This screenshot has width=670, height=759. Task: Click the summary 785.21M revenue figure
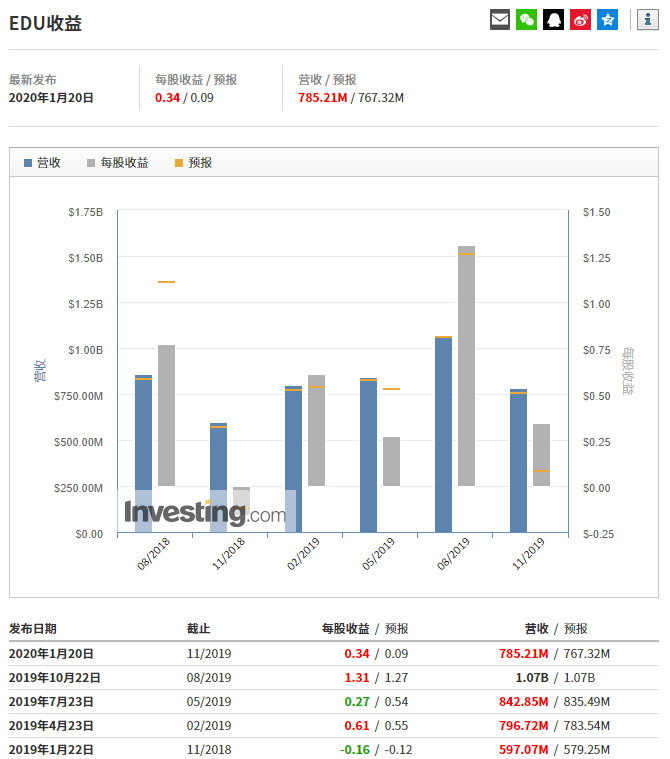point(323,98)
